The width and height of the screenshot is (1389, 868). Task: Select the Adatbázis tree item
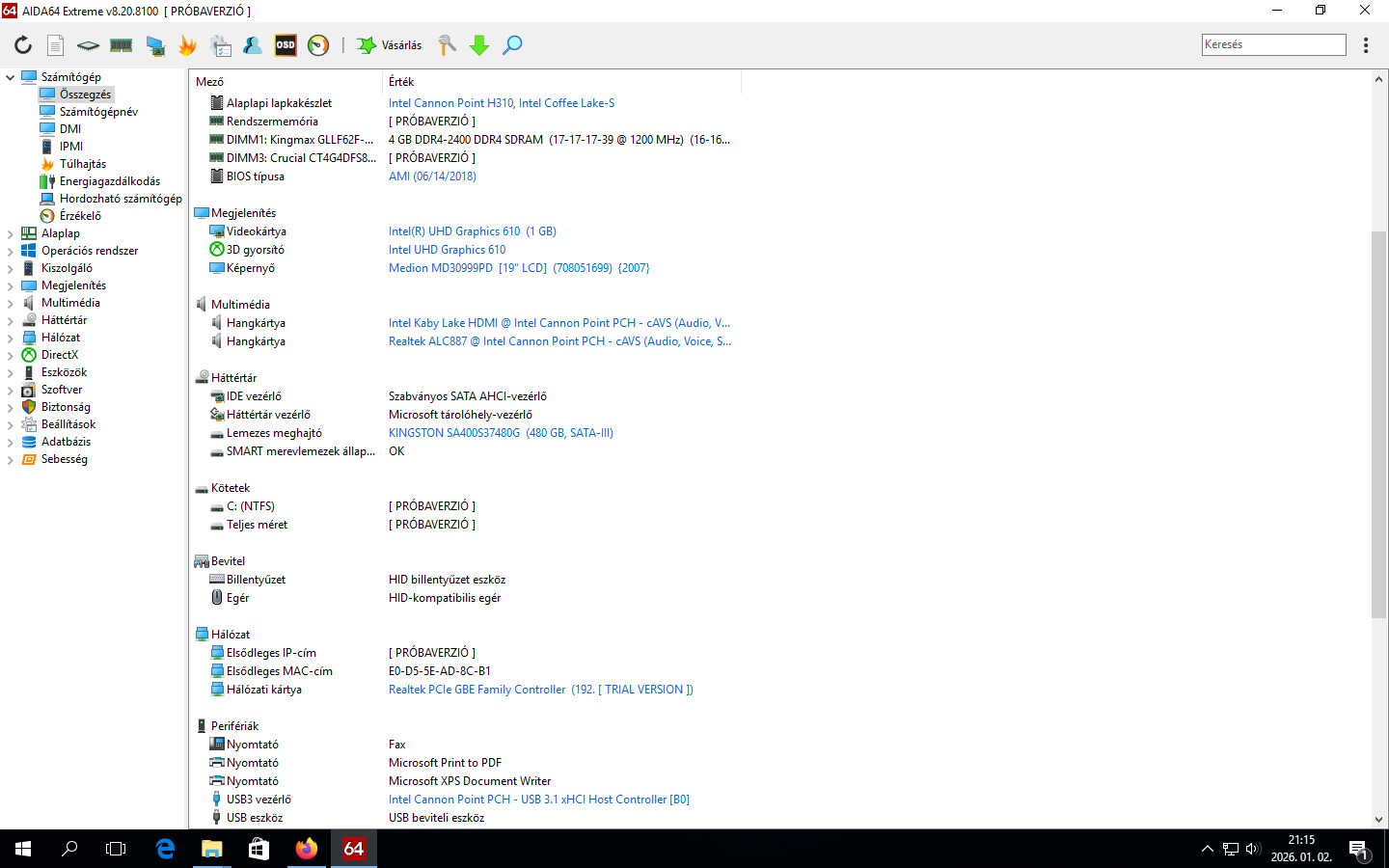click(66, 442)
